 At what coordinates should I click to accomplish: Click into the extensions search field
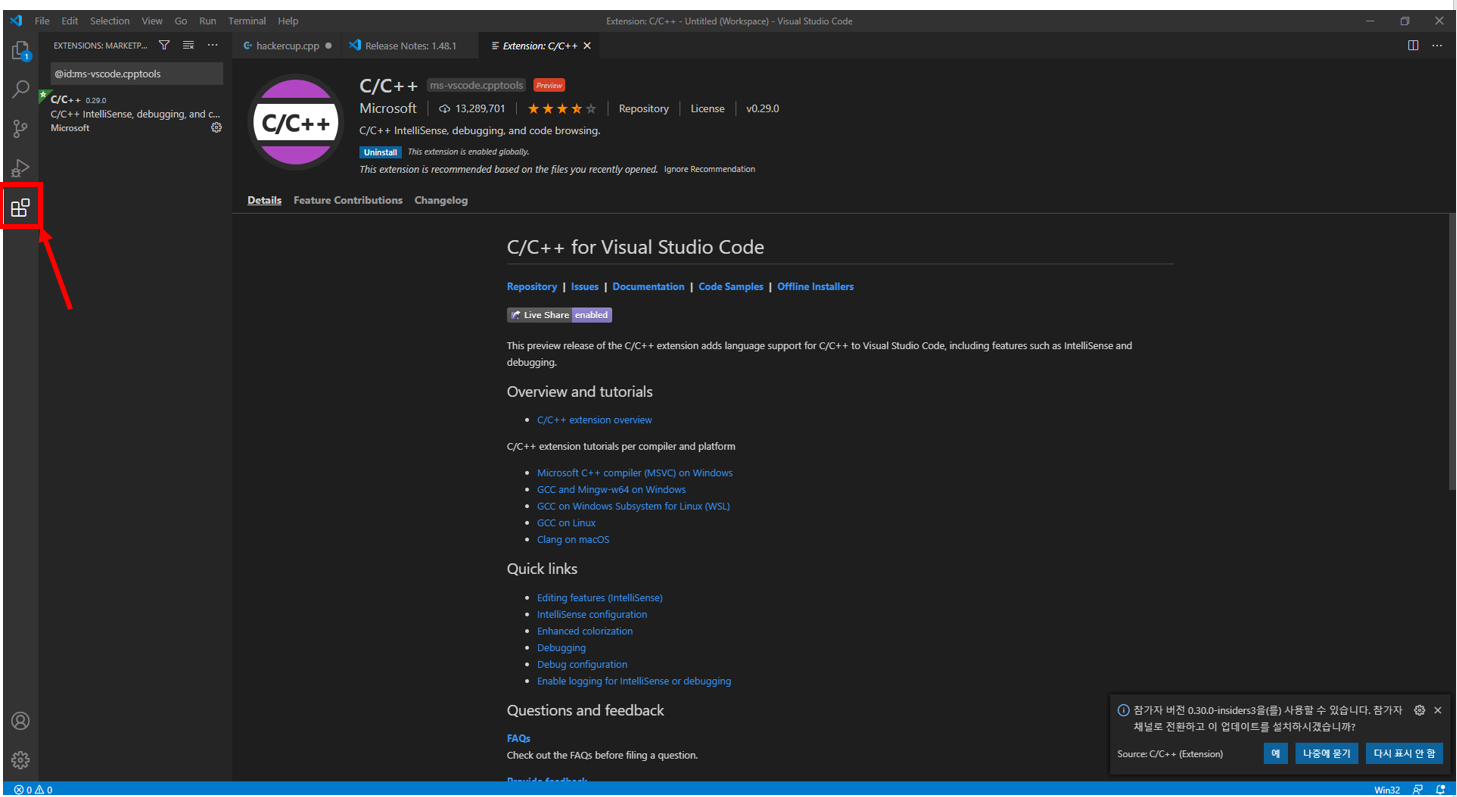point(137,74)
